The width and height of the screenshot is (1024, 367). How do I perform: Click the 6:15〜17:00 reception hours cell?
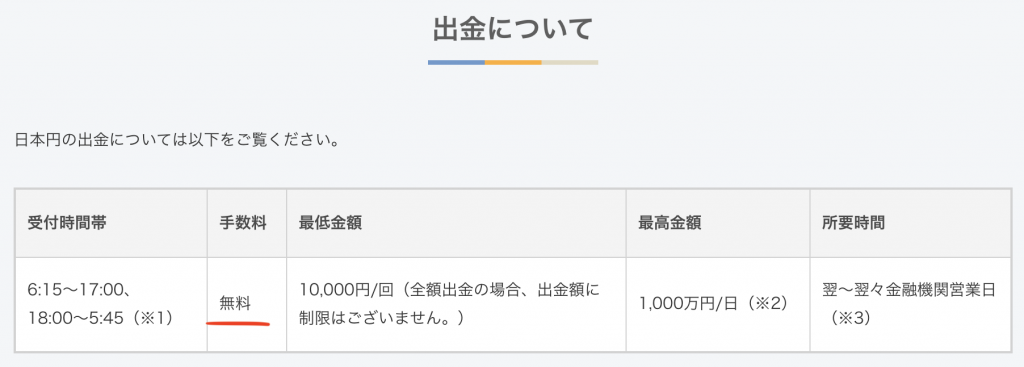tap(111, 304)
